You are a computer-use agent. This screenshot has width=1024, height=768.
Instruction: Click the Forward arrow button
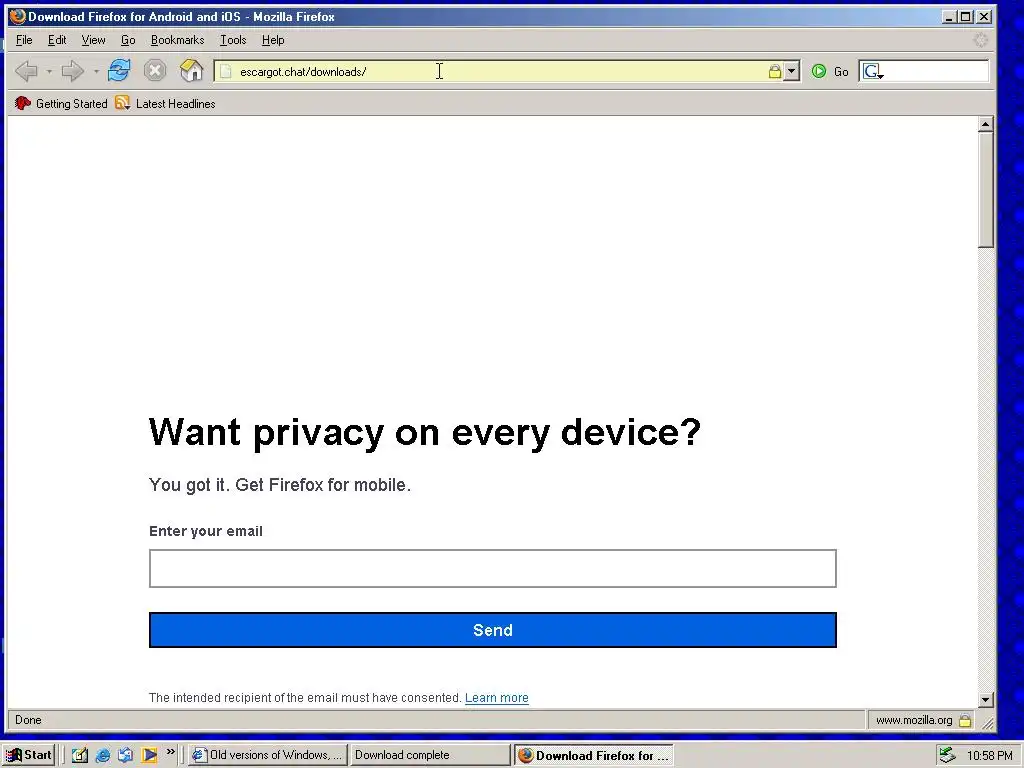pyautogui.click(x=72, y=71)
